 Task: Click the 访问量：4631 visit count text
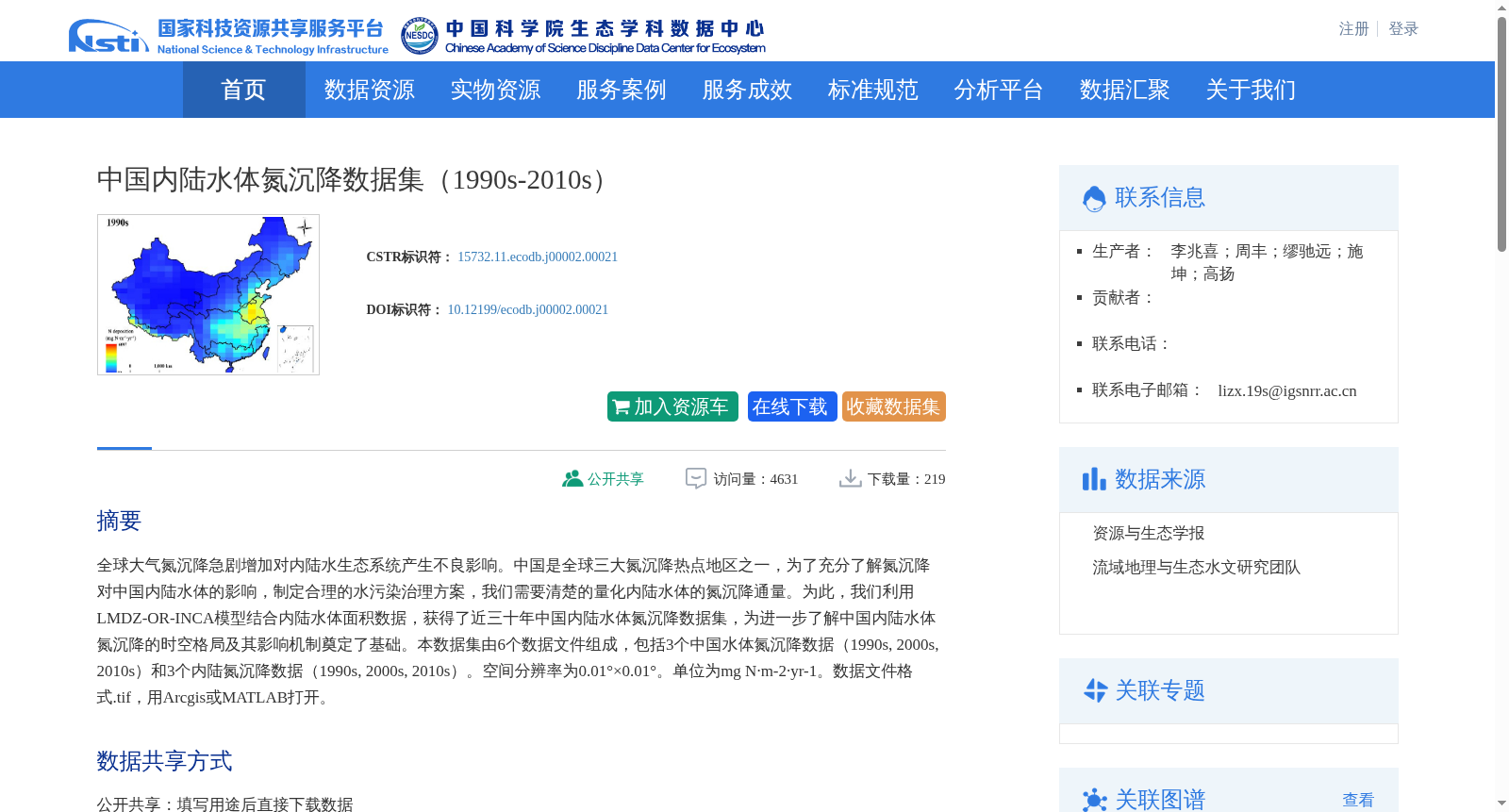(755, 479)
